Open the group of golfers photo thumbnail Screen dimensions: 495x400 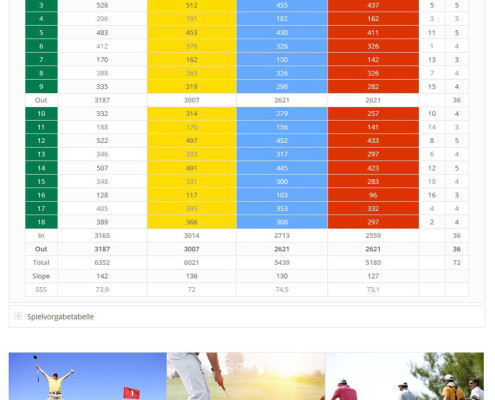[405, 376]
